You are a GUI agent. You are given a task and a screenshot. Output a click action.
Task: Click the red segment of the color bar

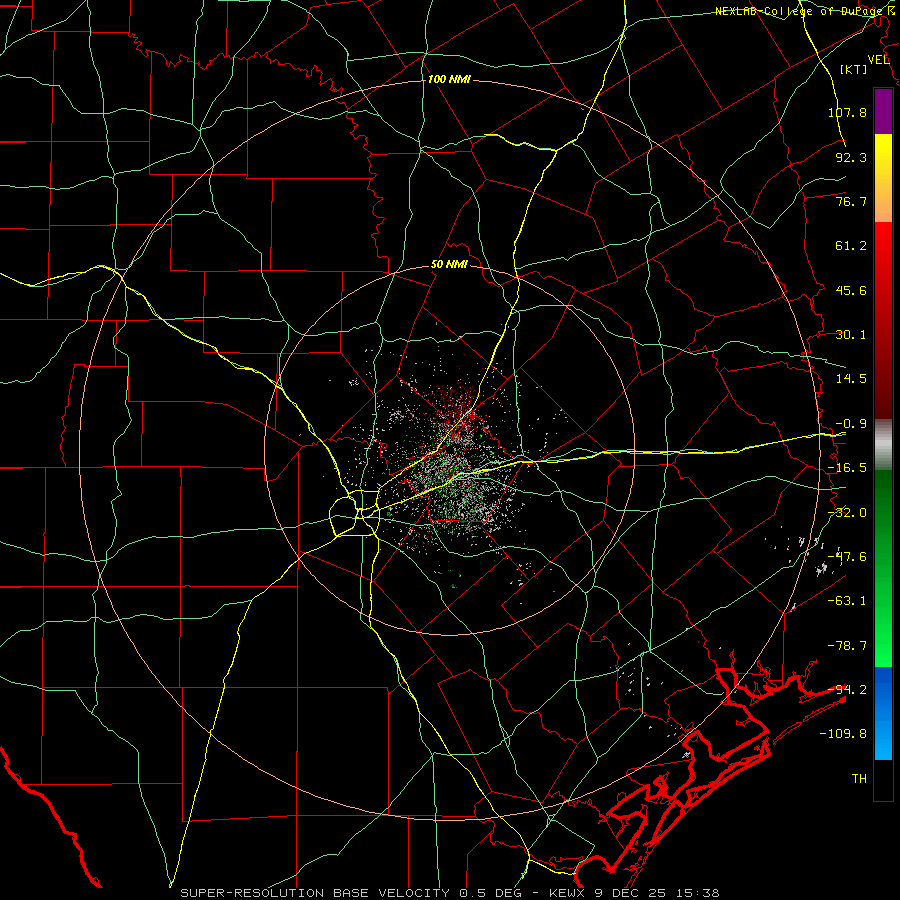coord(883,320)
